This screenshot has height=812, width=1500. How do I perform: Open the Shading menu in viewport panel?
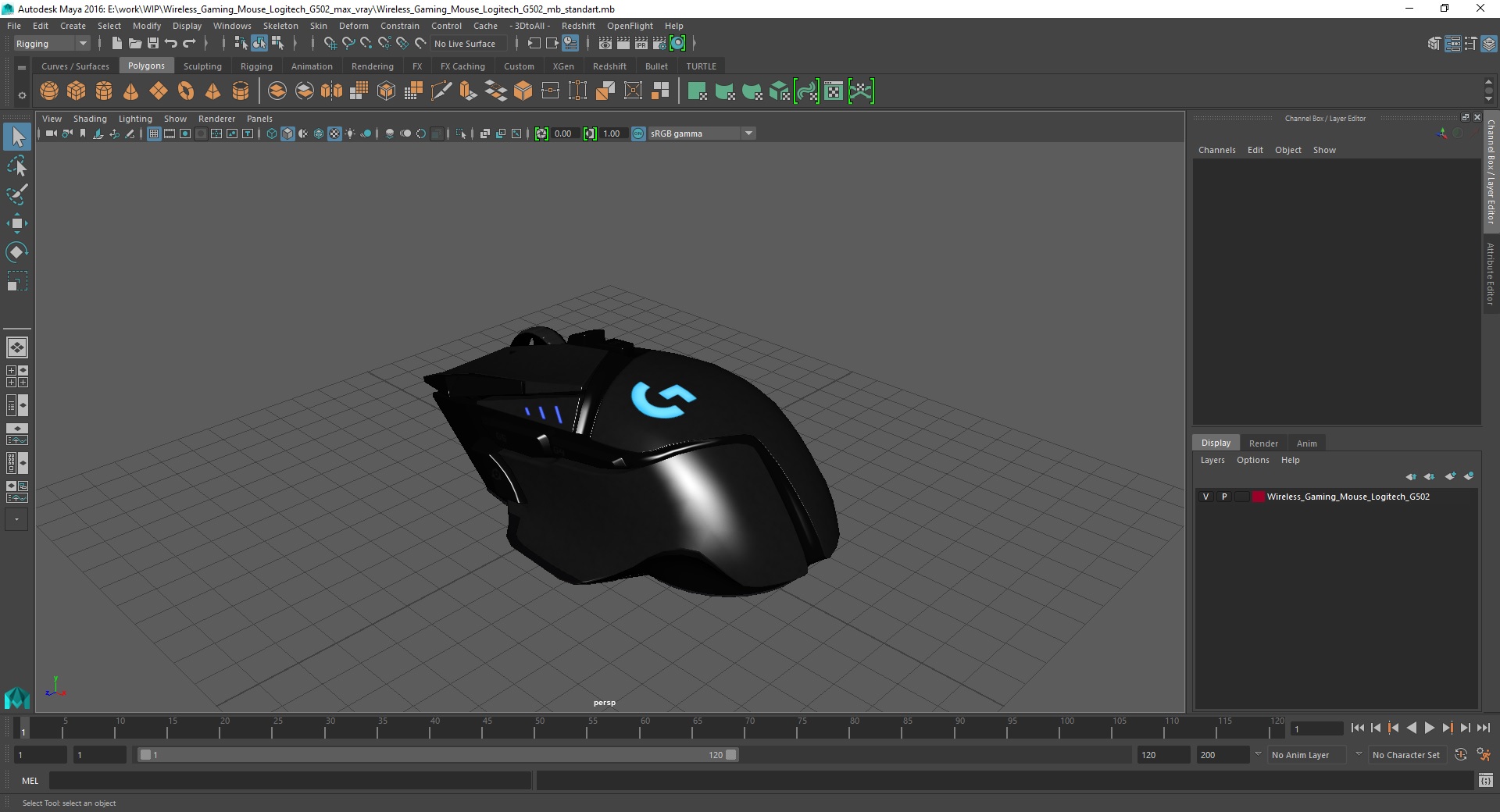pyautogui.click(x=90, y=119)
